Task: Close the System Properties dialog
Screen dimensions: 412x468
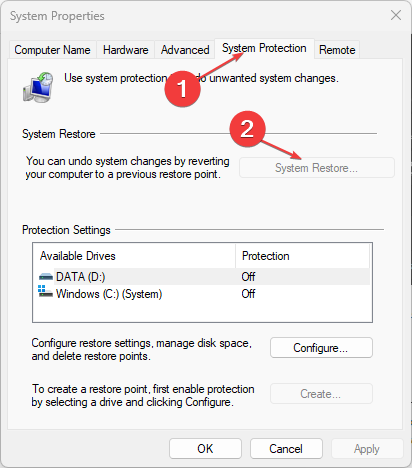Action: click(x=396, y=15)
